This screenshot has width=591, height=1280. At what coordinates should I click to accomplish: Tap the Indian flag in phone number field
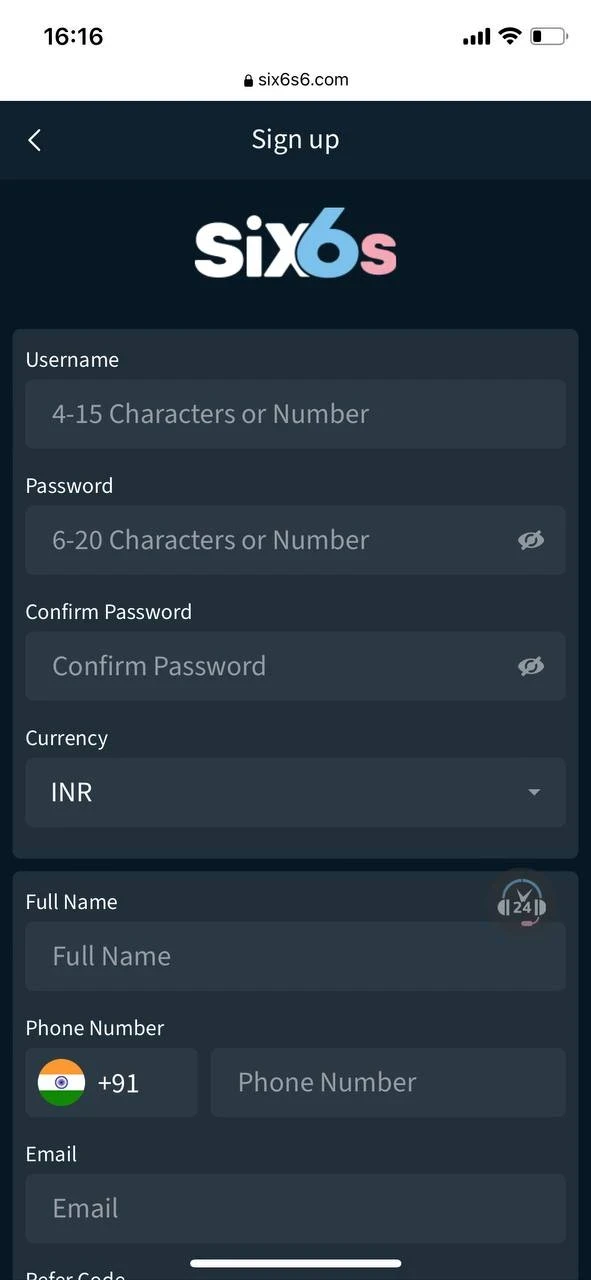[60, 1082]
